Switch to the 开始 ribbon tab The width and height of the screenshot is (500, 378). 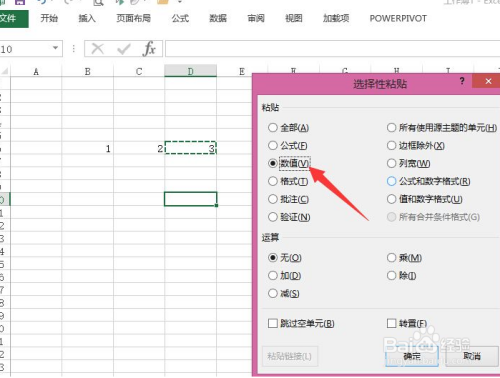(x=49, y=18)
